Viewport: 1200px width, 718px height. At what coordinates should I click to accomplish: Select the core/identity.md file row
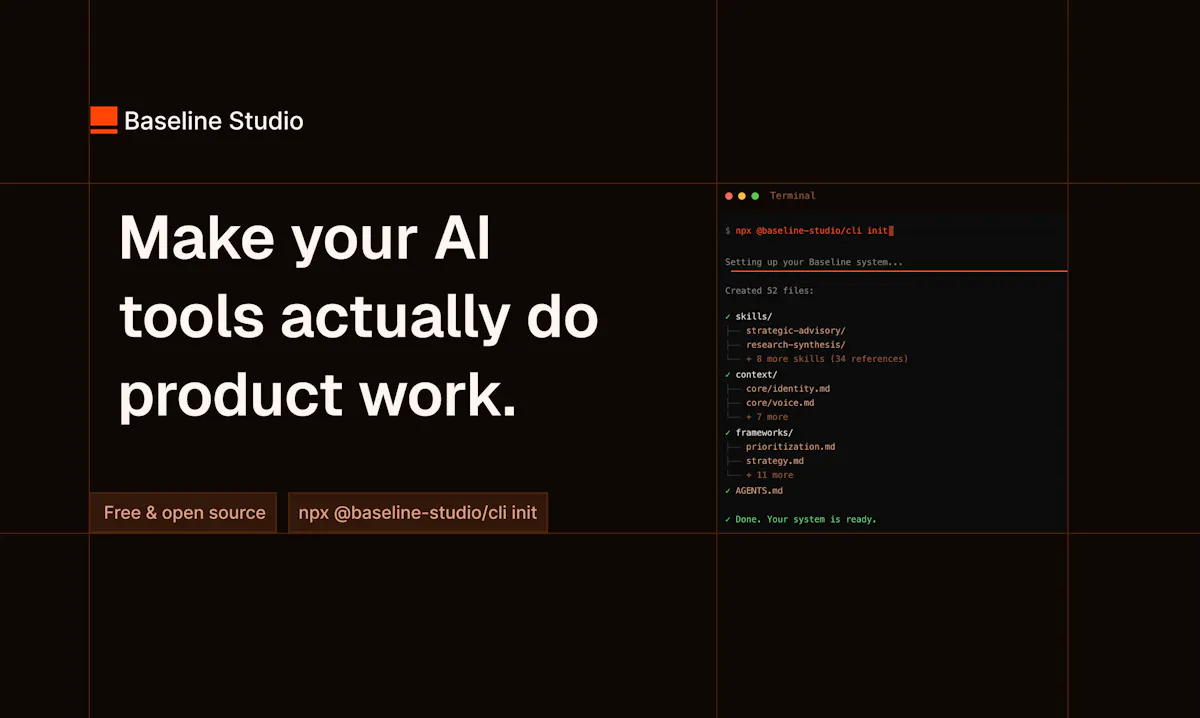click(x=788, y=389)
